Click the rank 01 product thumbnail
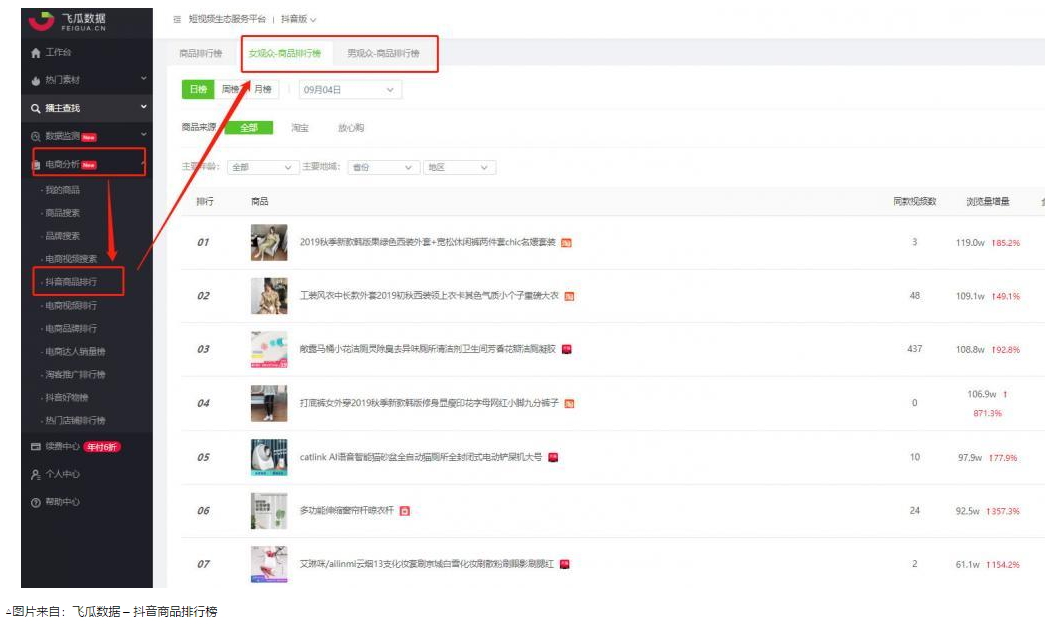Screen dimensions: 1045x620 tap(269, 242)
